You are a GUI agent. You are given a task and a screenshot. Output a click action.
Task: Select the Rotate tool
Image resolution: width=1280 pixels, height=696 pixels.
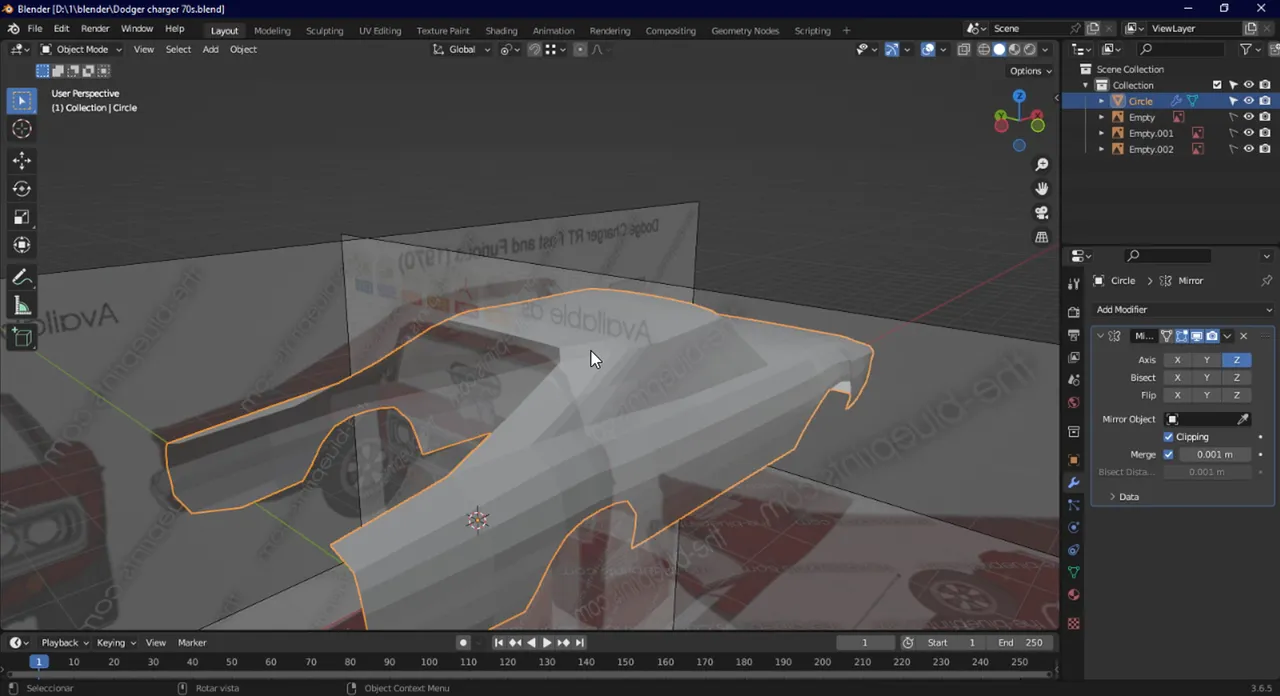22,188
